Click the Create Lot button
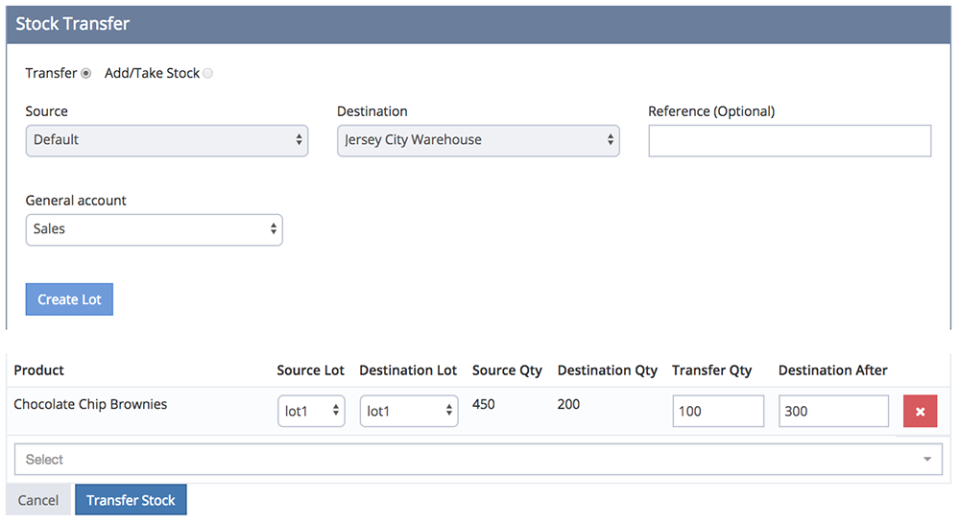The width and height of the screenshot is (960, 525). 69,299
